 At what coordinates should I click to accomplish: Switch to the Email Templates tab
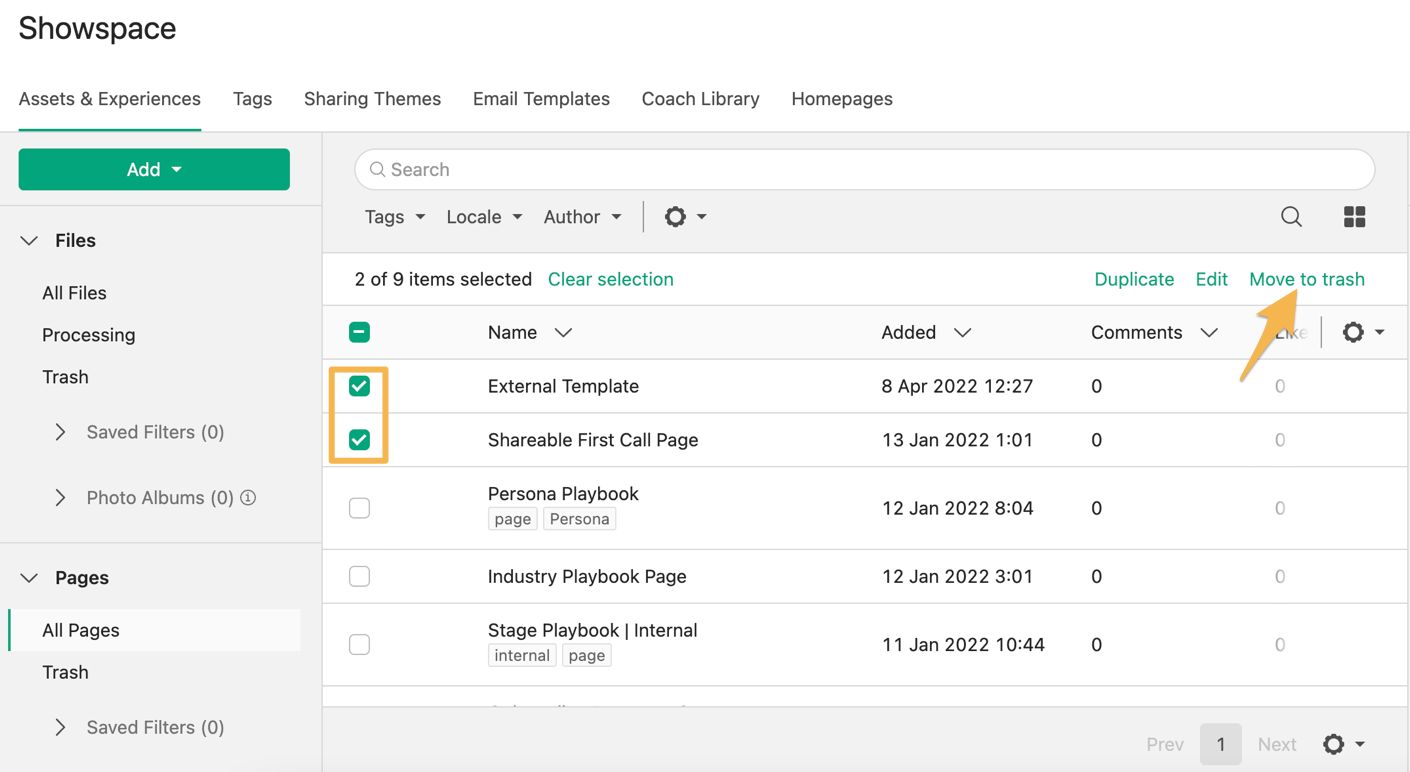click(x=541, y=99)
